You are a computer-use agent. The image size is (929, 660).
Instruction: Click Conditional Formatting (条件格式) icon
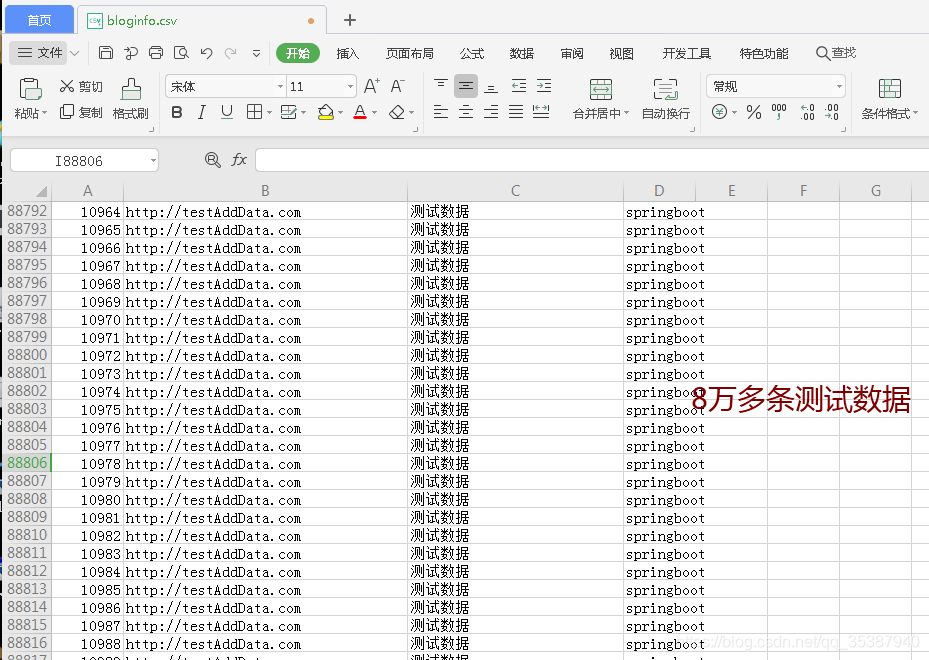pyautogui.click(x=889, y=89)
